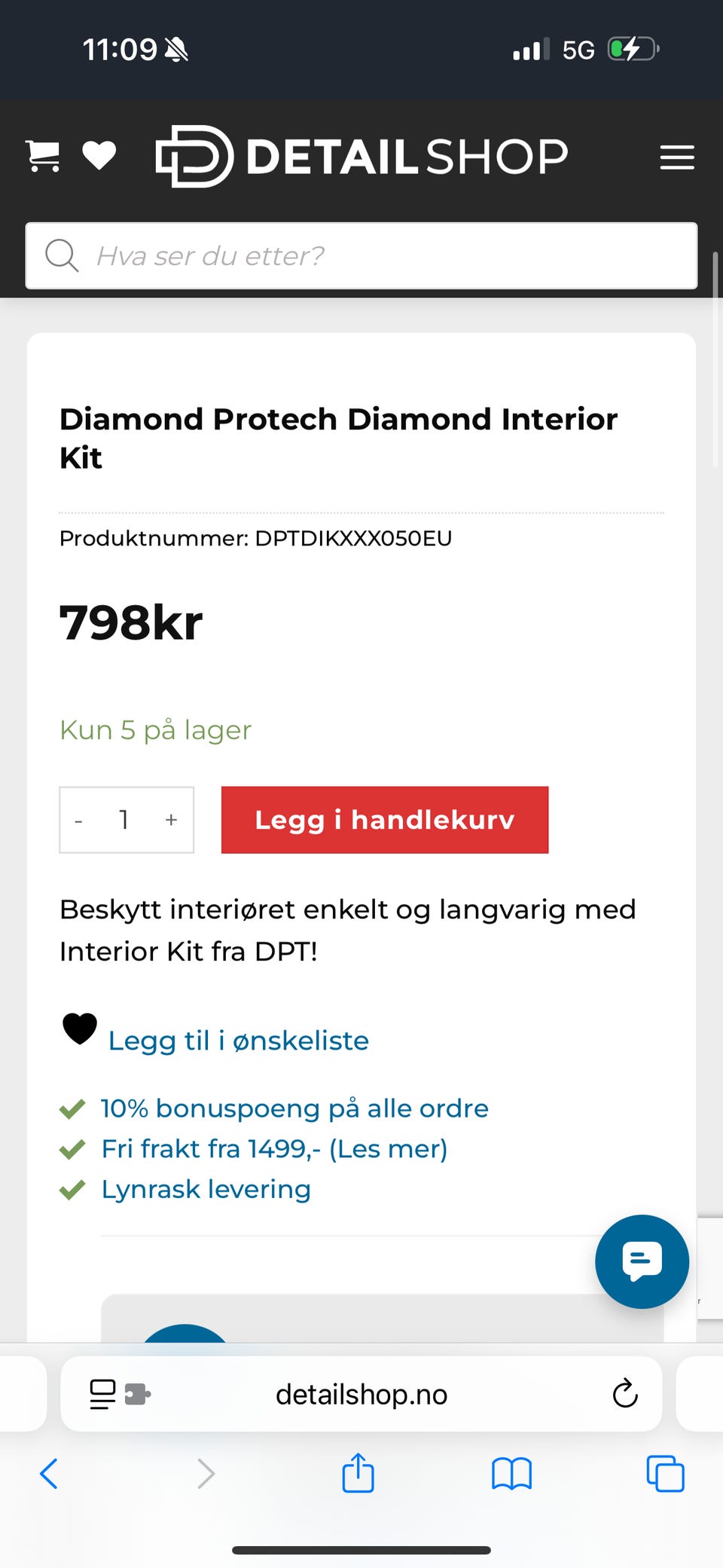Click the 'Legg til i ønskeliste' link
This screenshot has height=1568, width=723.
[x=239, y=1041]
